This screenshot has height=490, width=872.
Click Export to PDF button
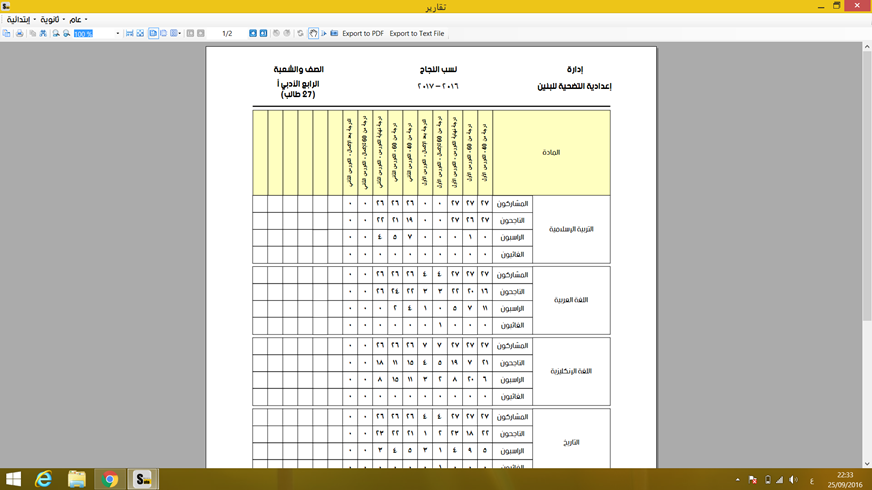point(363,34)
